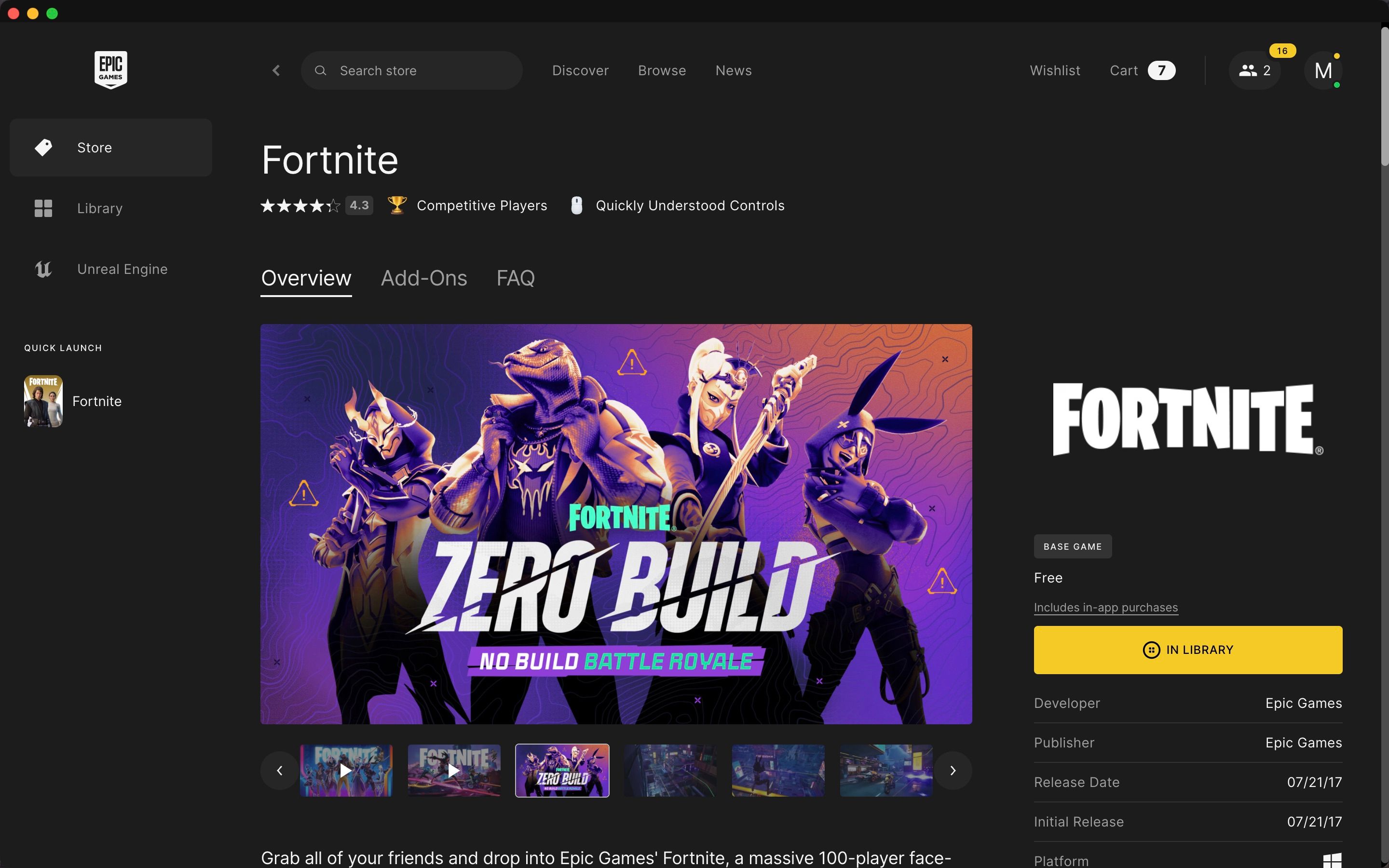Screen dimensions: 1389x868
Task: Select the fourth screenshot thumbnail
Action: (x=670, y=771)
